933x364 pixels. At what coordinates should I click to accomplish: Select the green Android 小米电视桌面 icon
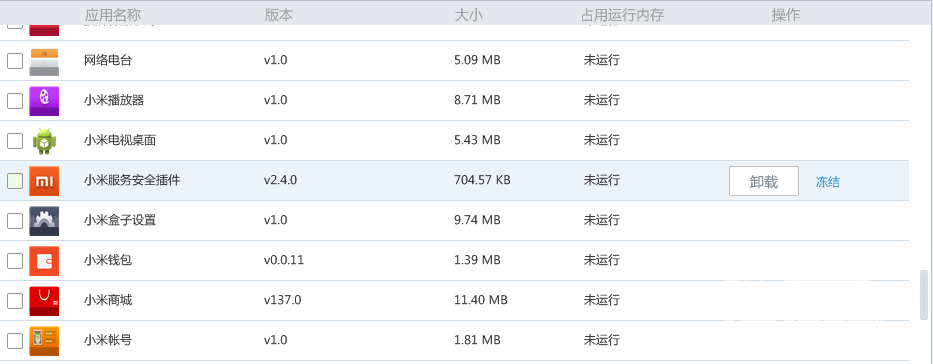point(44,141)
